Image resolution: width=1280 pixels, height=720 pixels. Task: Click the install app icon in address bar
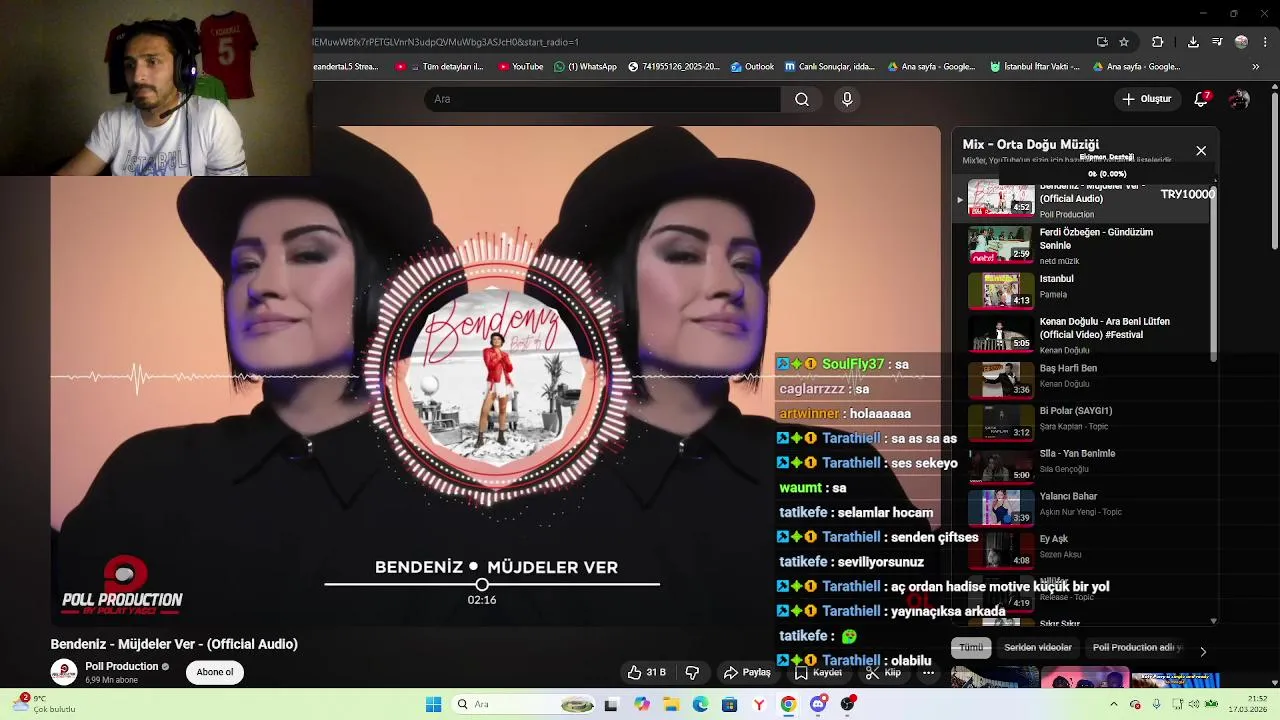1102,42
